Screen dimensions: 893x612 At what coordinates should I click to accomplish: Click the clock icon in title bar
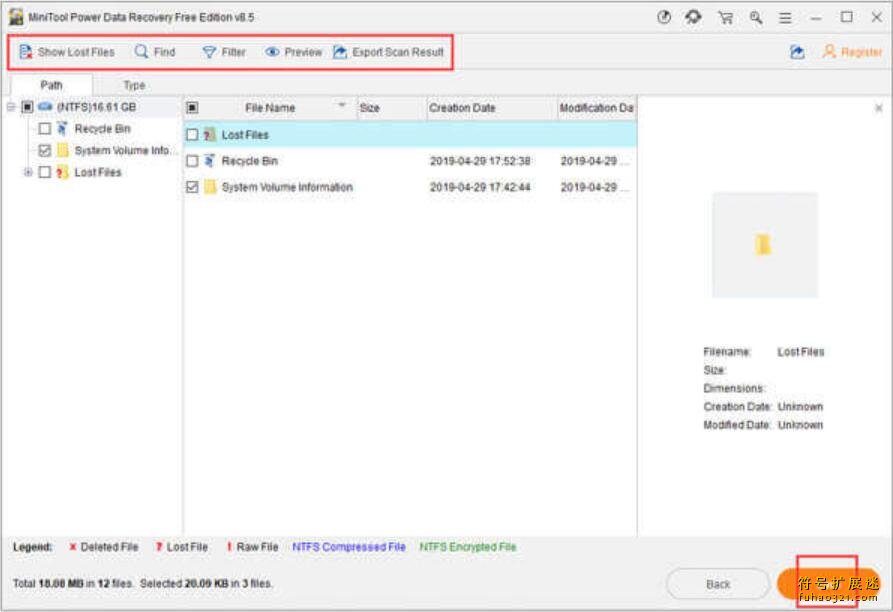click(x=664, y=17)
